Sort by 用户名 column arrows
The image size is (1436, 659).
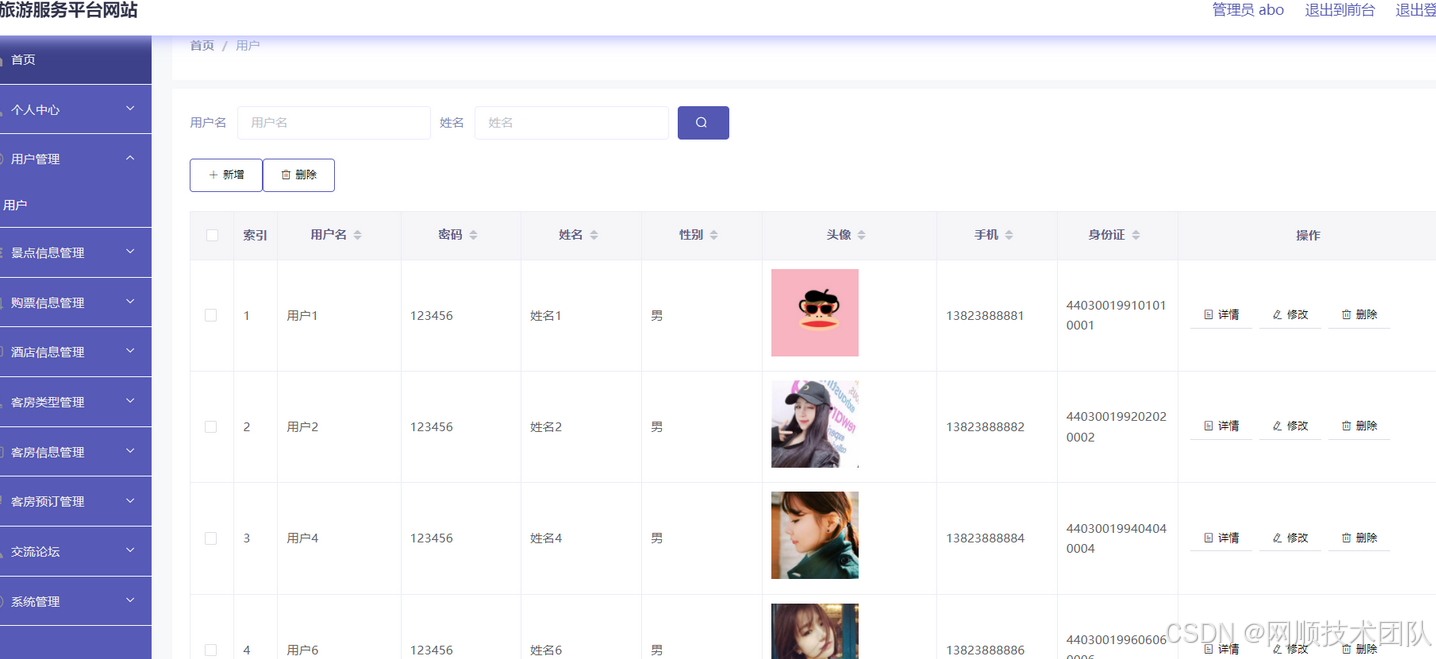358,235
